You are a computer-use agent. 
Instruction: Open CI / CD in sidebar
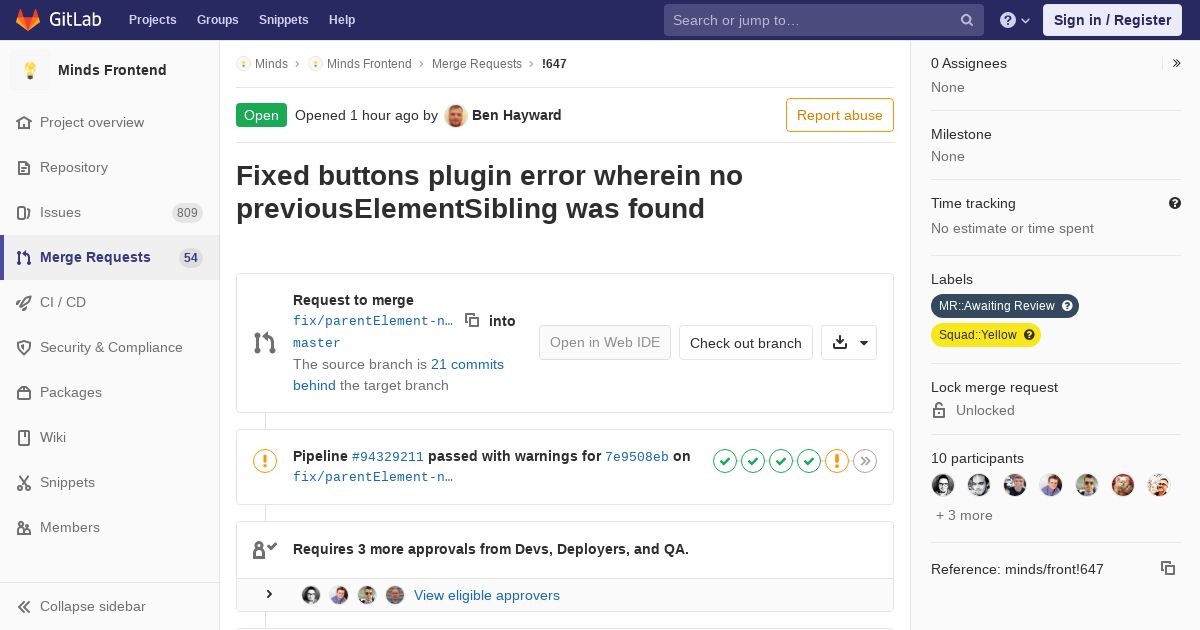pos(110,302)
